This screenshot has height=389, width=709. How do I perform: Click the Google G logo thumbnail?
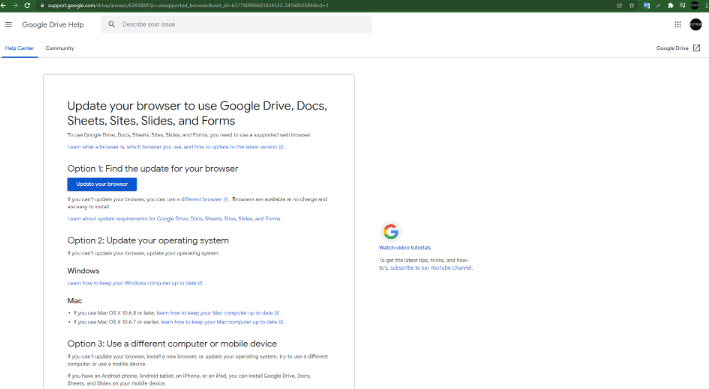[391, 232]
